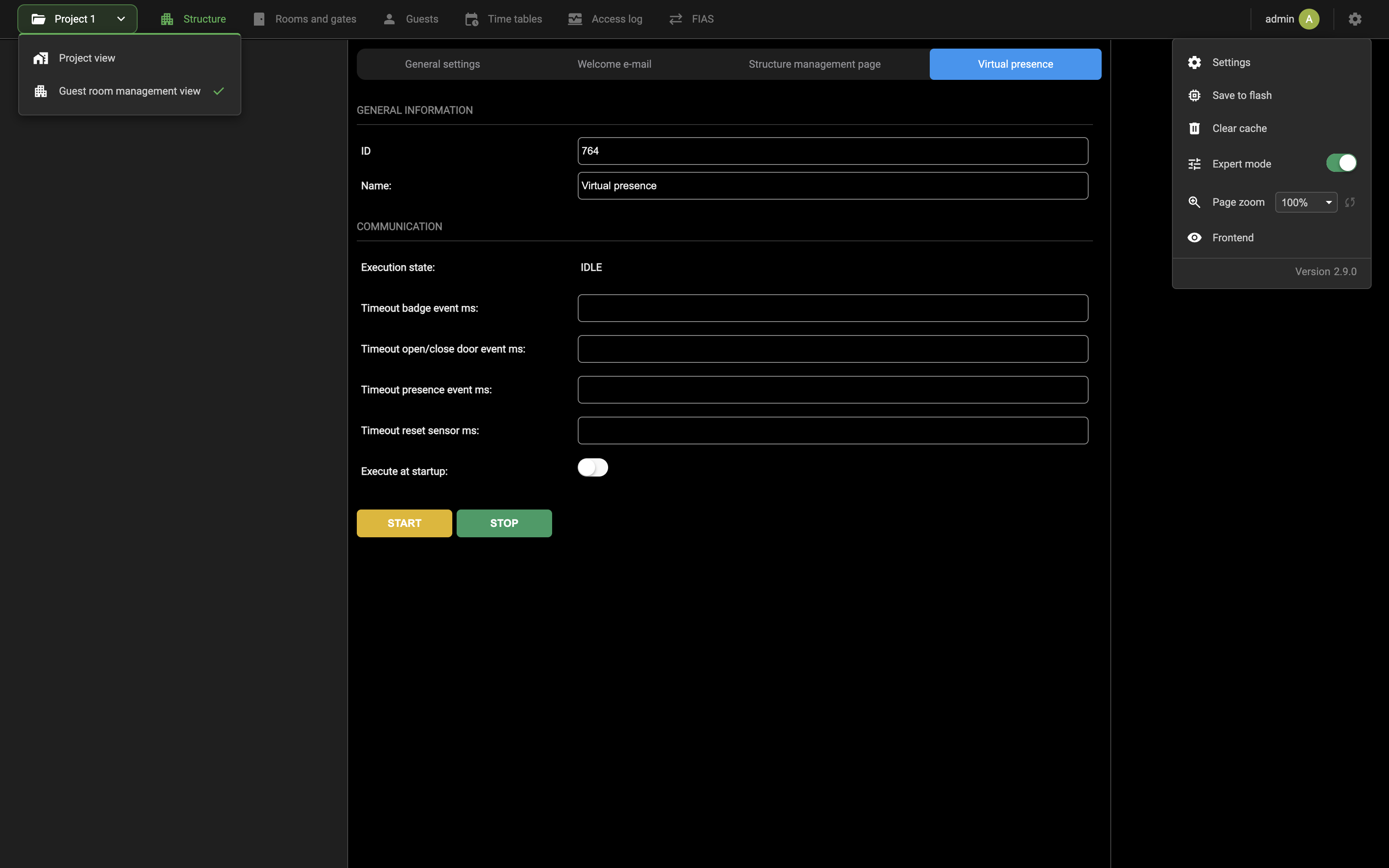
Task: Enable the Execute at startup toggle
Action: [x=592, y=467]
